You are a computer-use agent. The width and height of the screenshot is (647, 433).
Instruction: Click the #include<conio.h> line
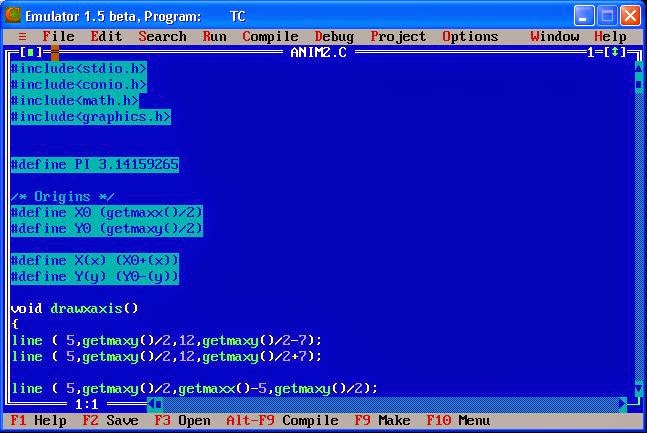(x=78, y=84)
